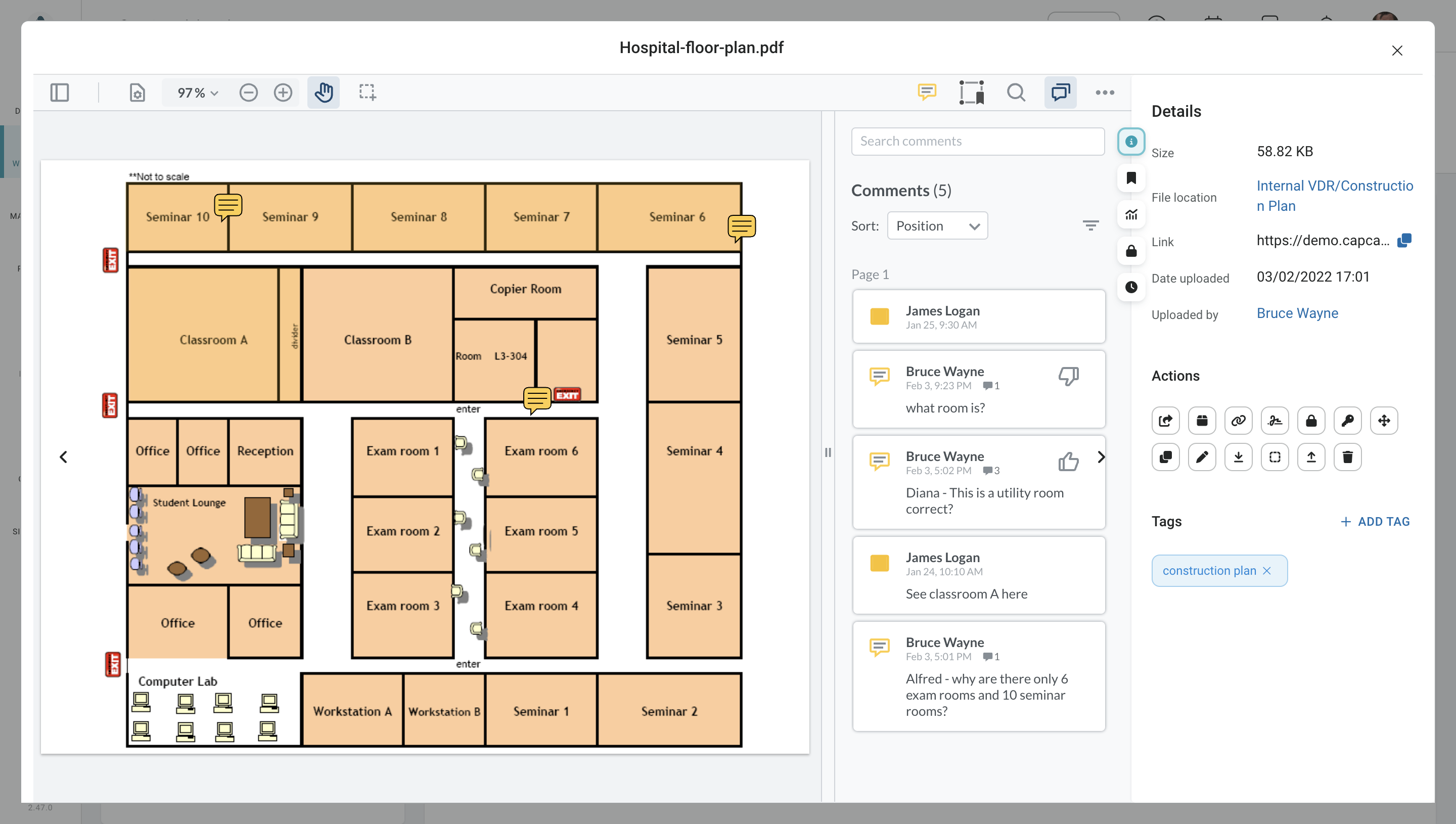This screenshot has width=1456, height=824.
Task: Click the zoom out minus icon
Action: (x=248, y=92)
